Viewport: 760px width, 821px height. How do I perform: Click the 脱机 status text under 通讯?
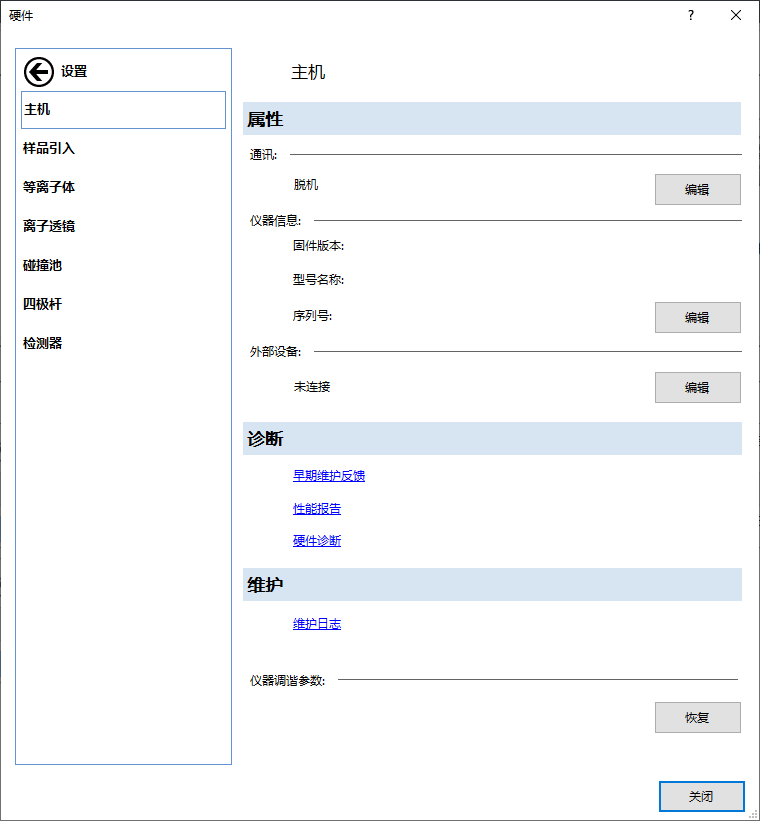pos(306,185)
